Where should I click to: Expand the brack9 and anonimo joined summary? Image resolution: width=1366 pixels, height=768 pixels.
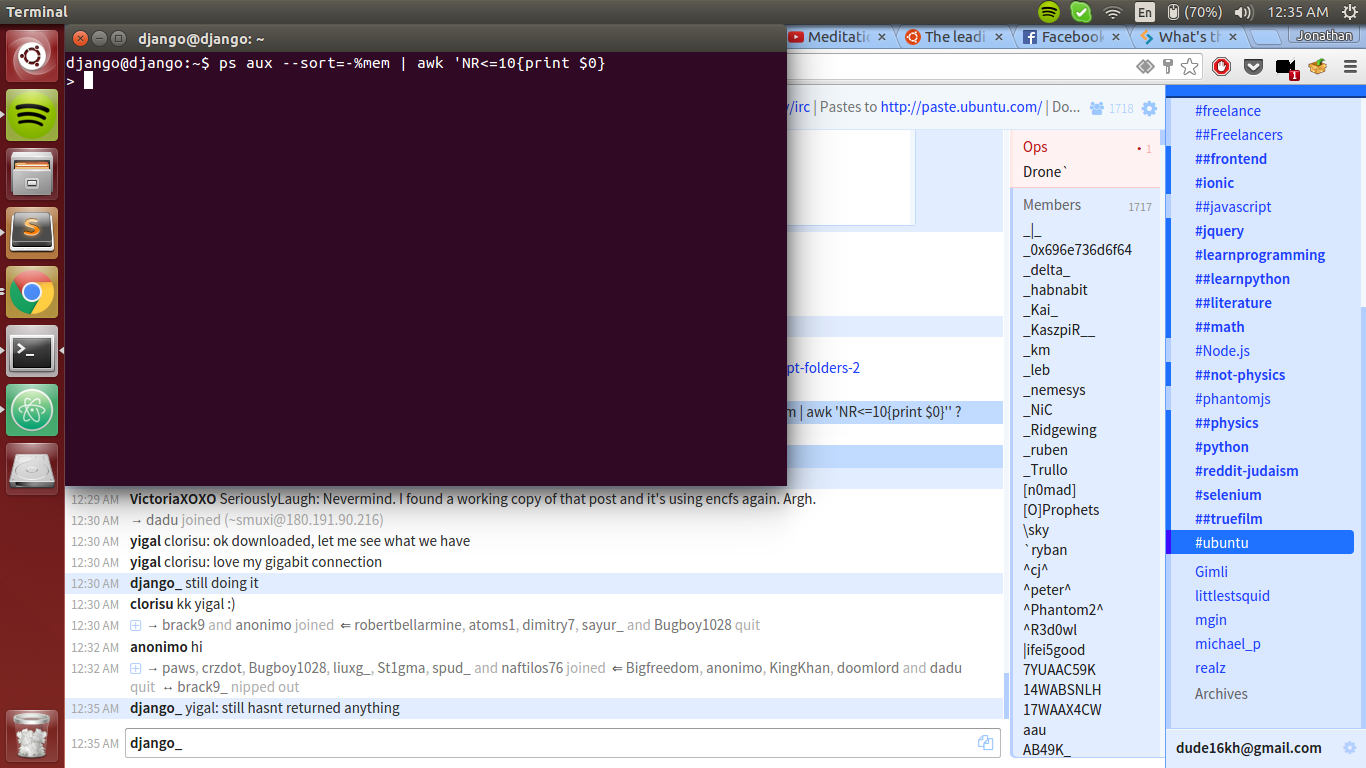tap(136, 625)
